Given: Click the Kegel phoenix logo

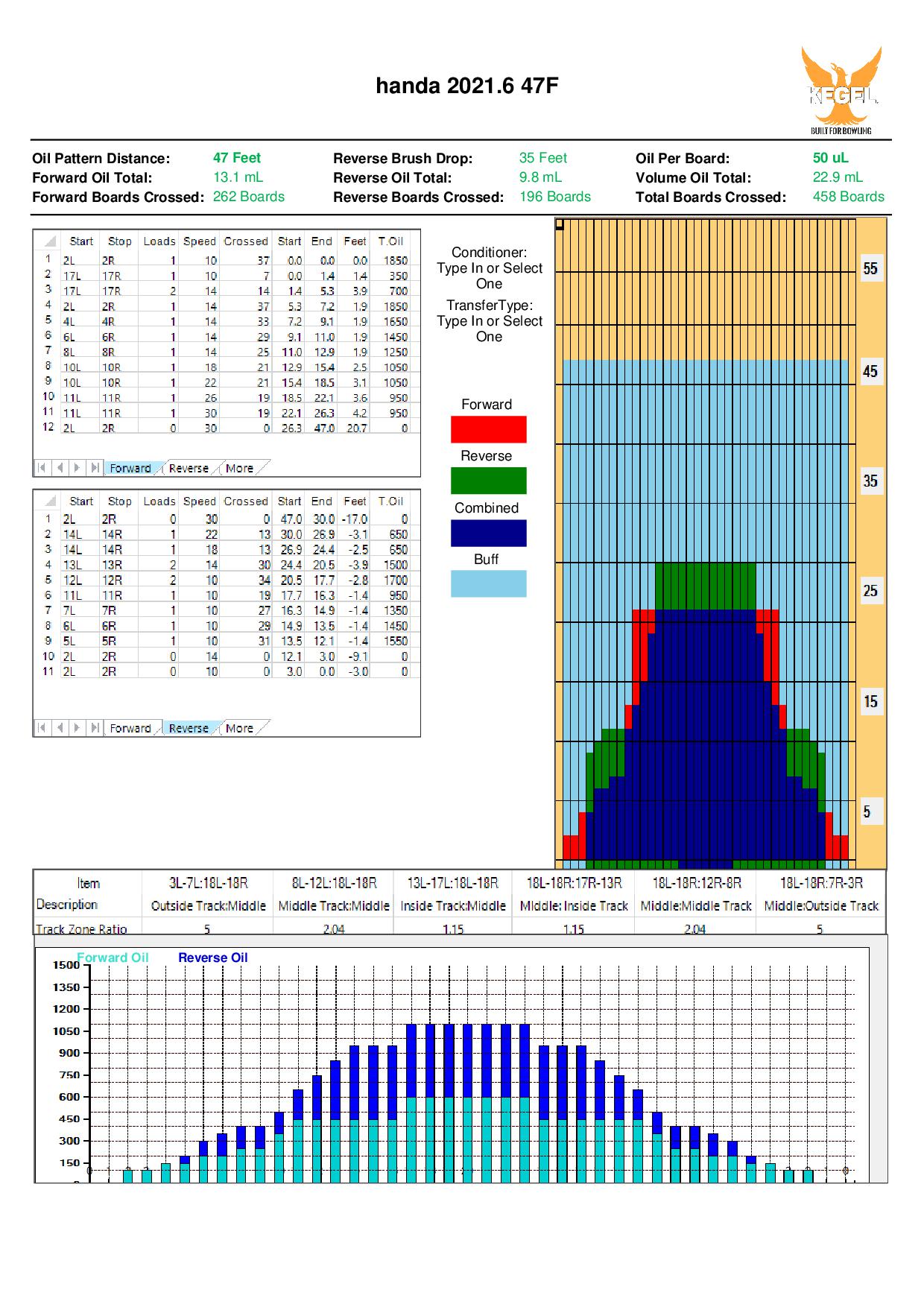Looking at the screenshot, I should point(841,90).
